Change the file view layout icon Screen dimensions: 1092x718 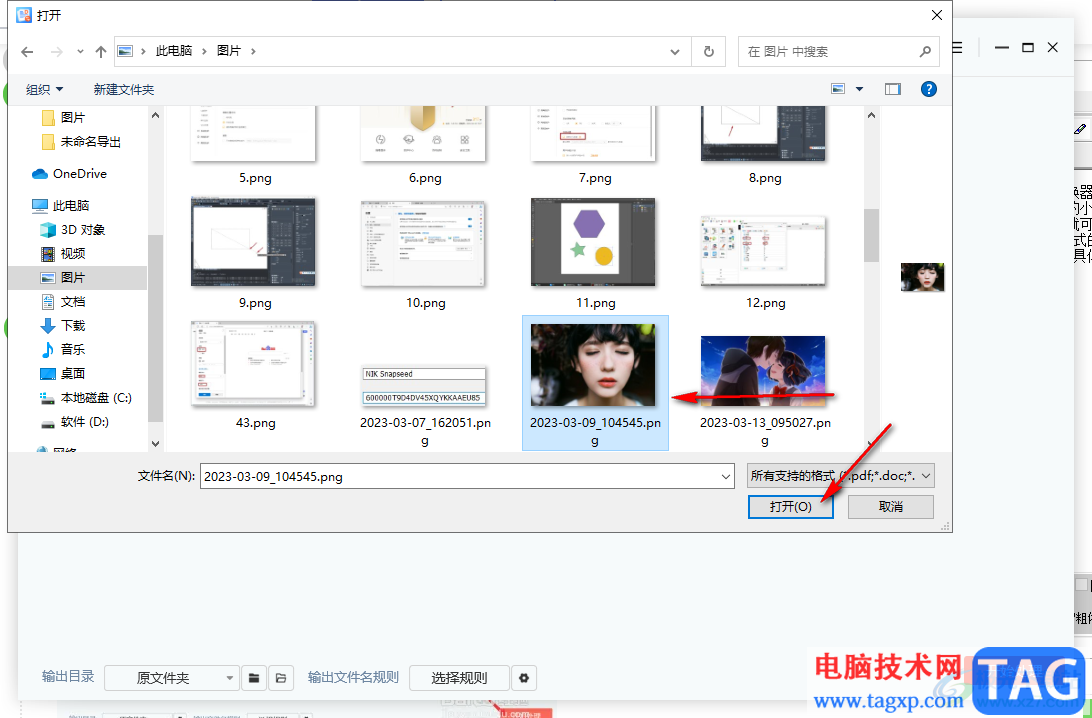[x=838, y=89]
